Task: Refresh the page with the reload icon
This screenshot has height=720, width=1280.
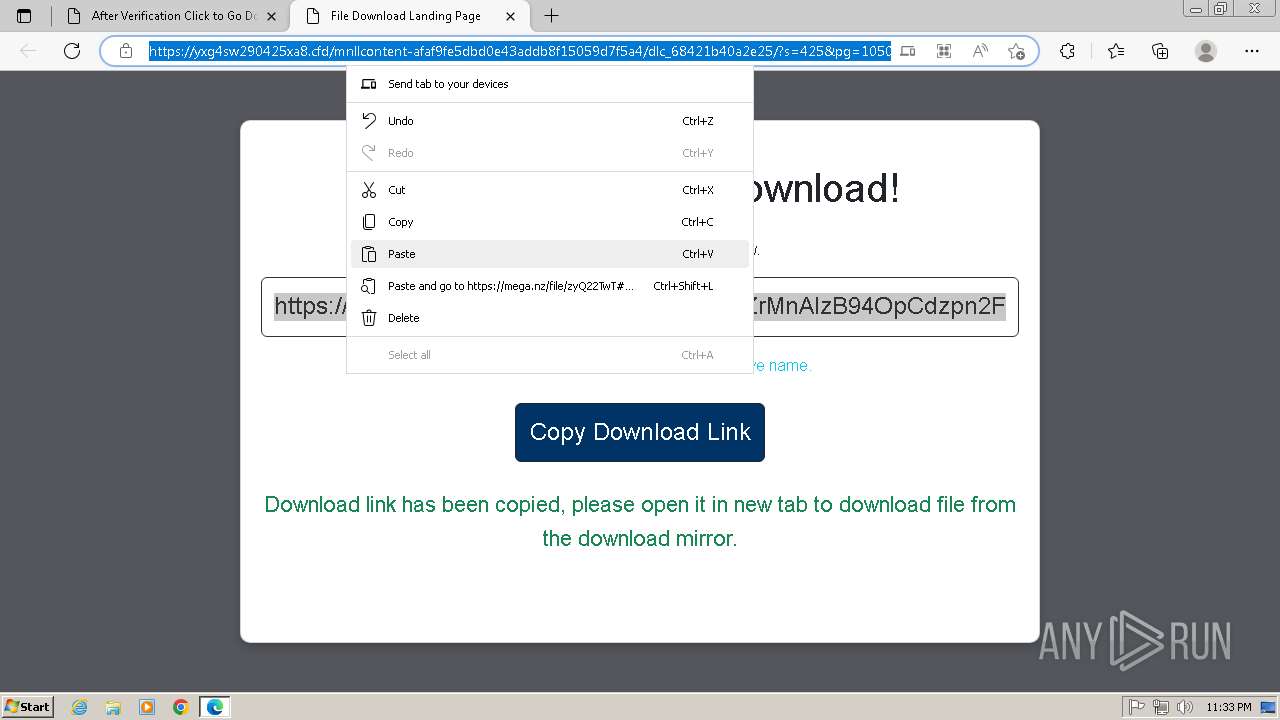Action: [72, 51]
